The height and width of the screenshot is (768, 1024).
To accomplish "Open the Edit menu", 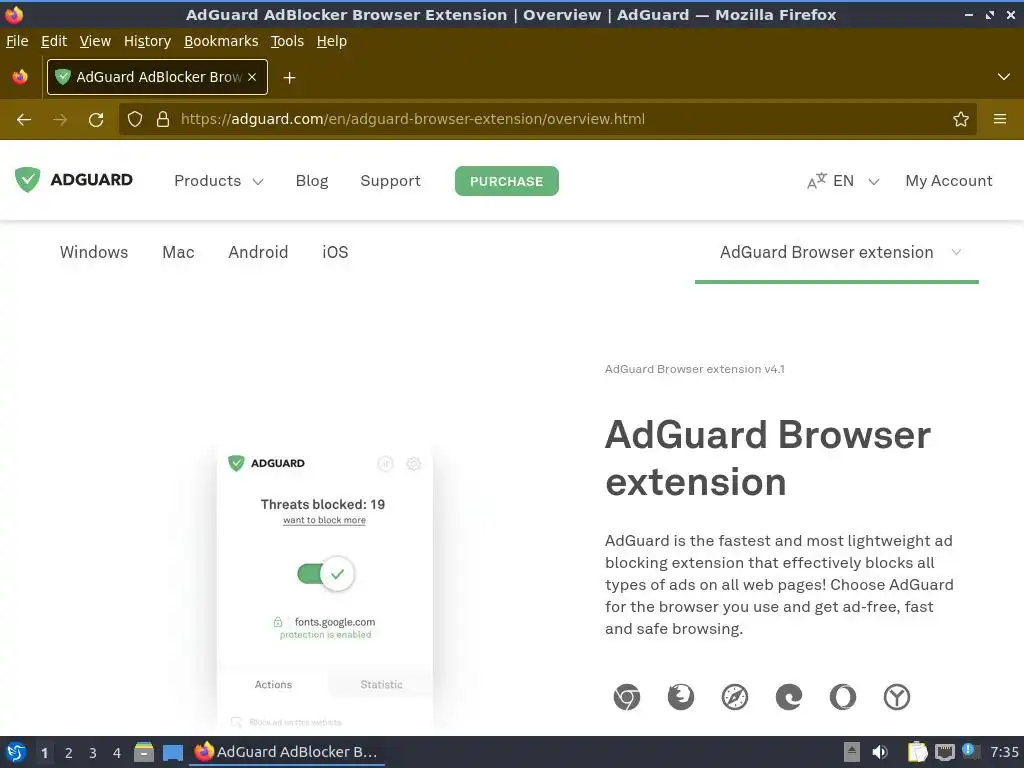I will point(54,41).
